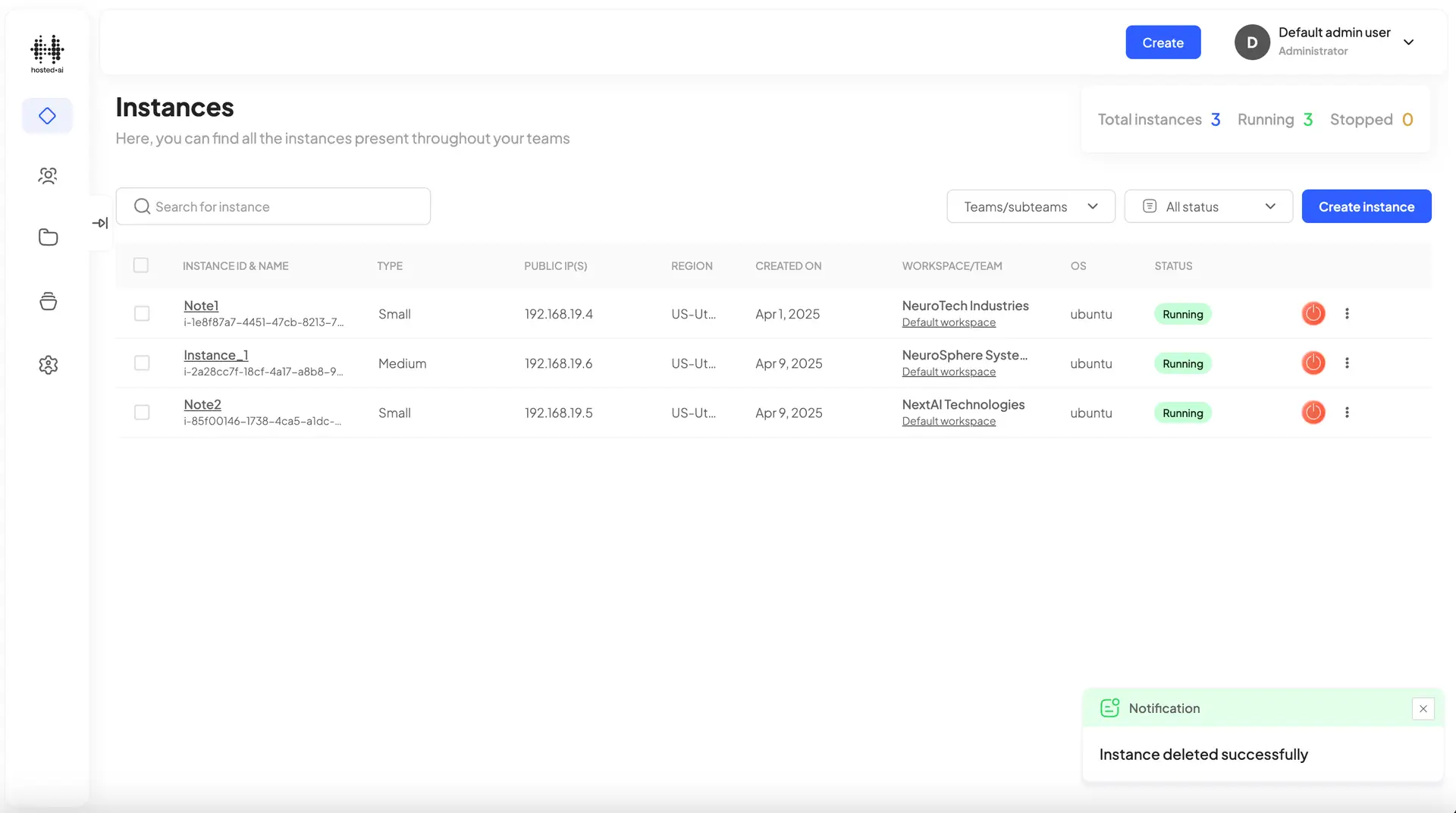Open Note1 instance details link
The height and width of the screenshot is (813, 1456).
[201, 305]
